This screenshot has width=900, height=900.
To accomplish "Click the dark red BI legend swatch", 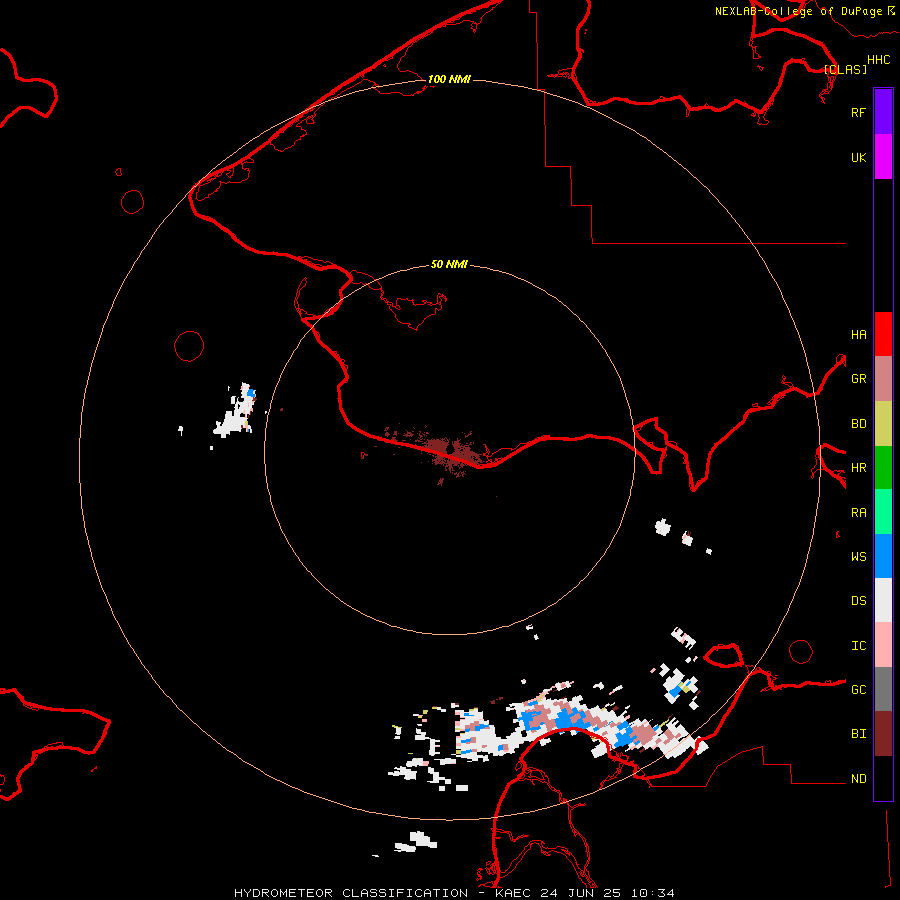I will [883, 734].
